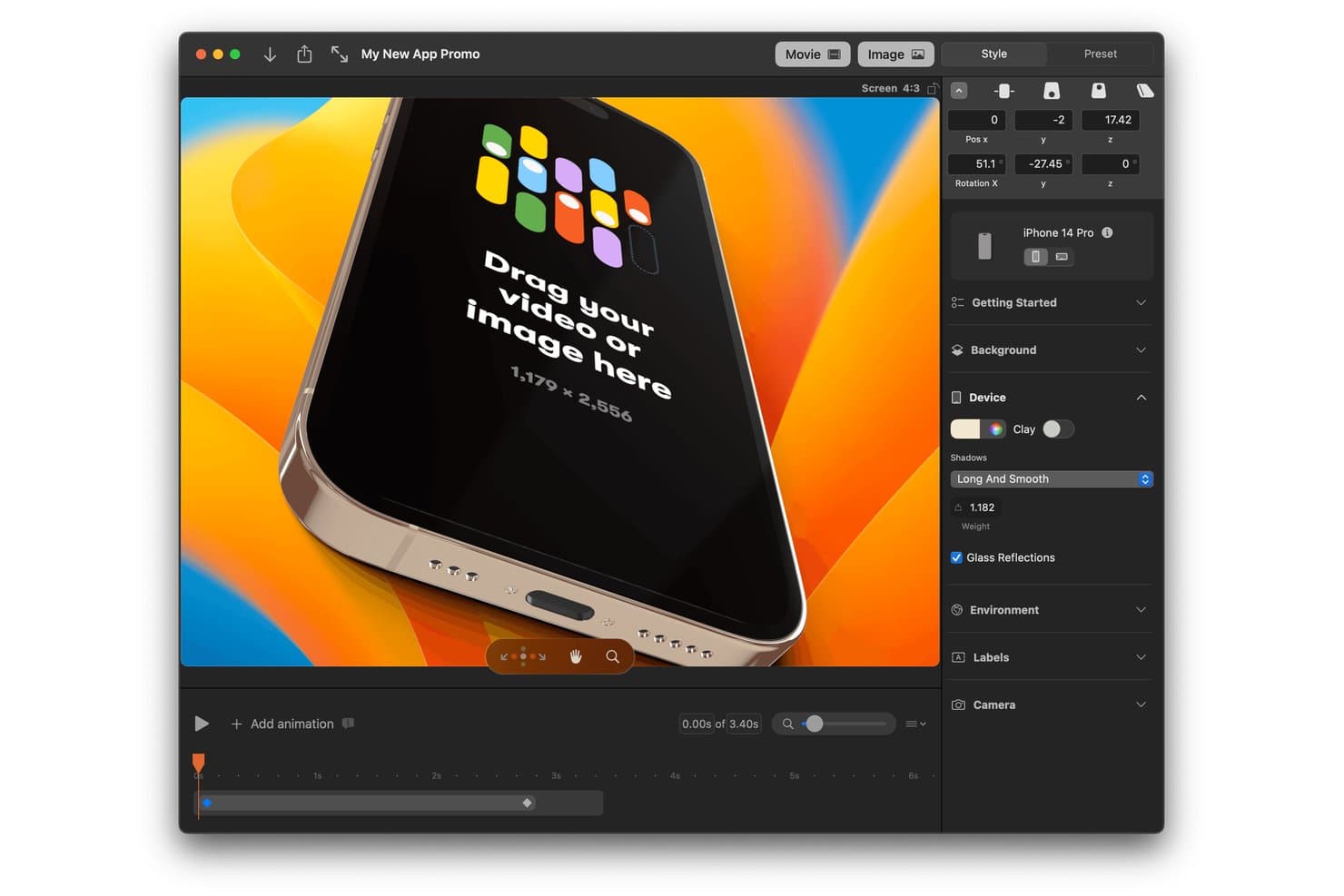Play the animation preview

202,724
